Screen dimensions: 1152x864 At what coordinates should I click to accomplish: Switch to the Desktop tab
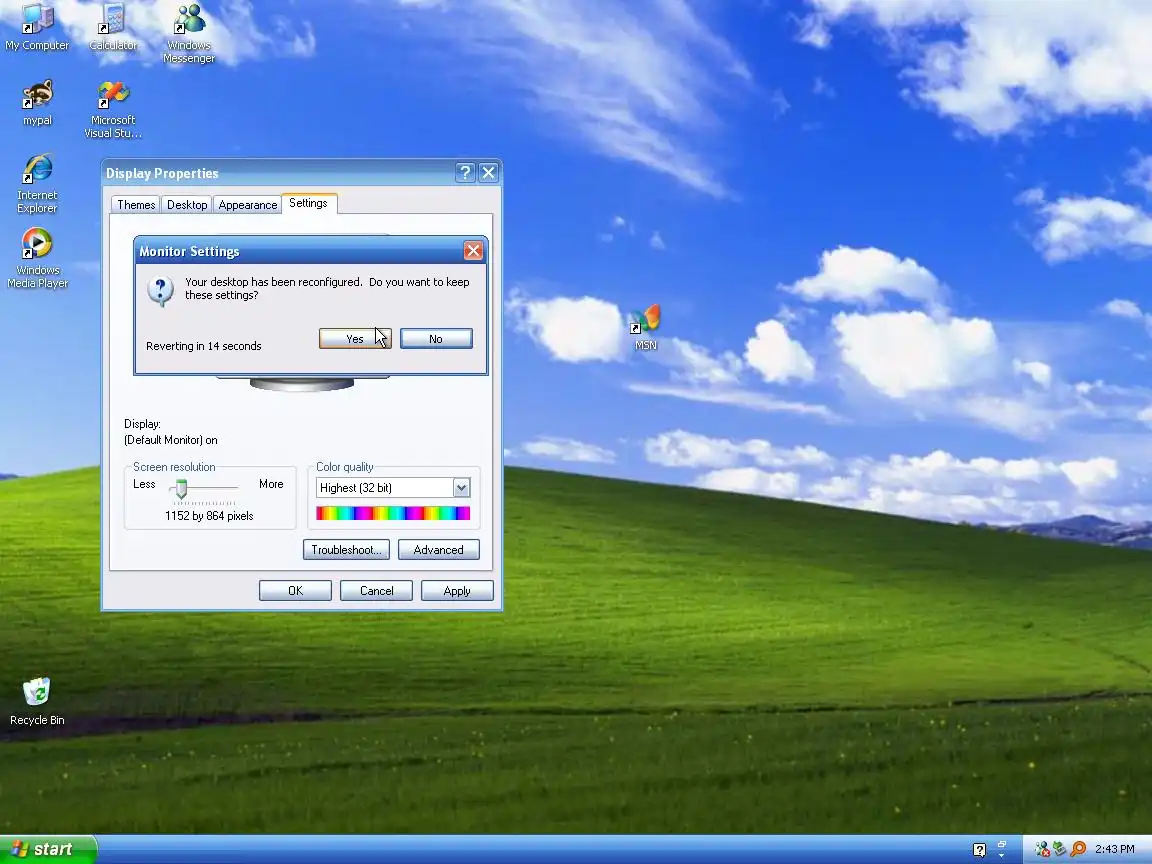[x=187, y=205]
